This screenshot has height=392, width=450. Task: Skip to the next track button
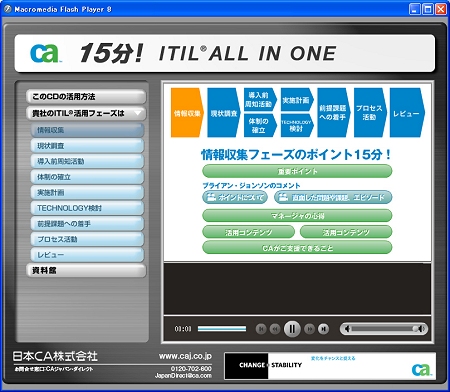point(323,329)
